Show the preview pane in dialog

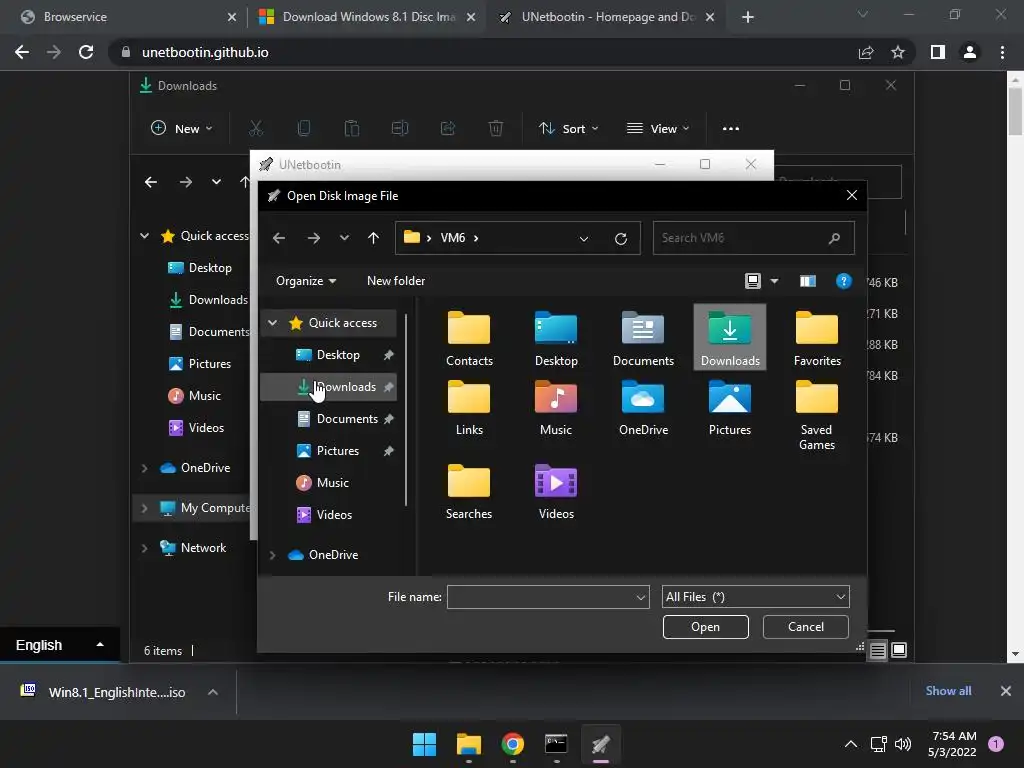click(x=808, y=281)
